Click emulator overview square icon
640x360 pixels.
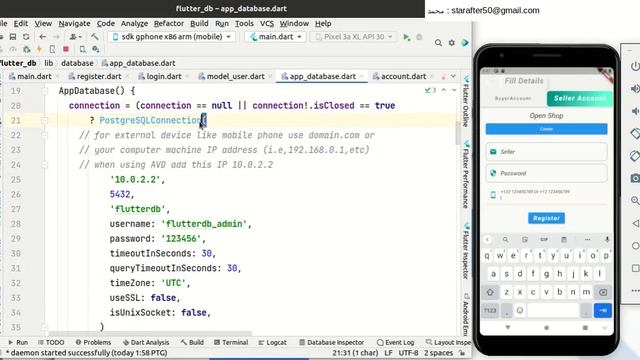[635, 268]
